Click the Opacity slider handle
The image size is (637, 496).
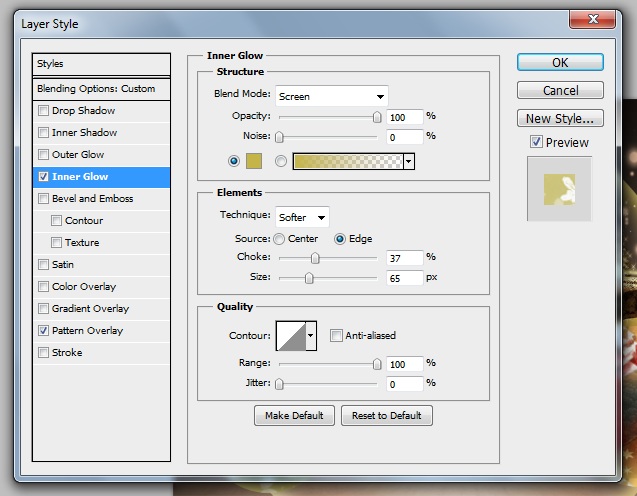[377, 117]
